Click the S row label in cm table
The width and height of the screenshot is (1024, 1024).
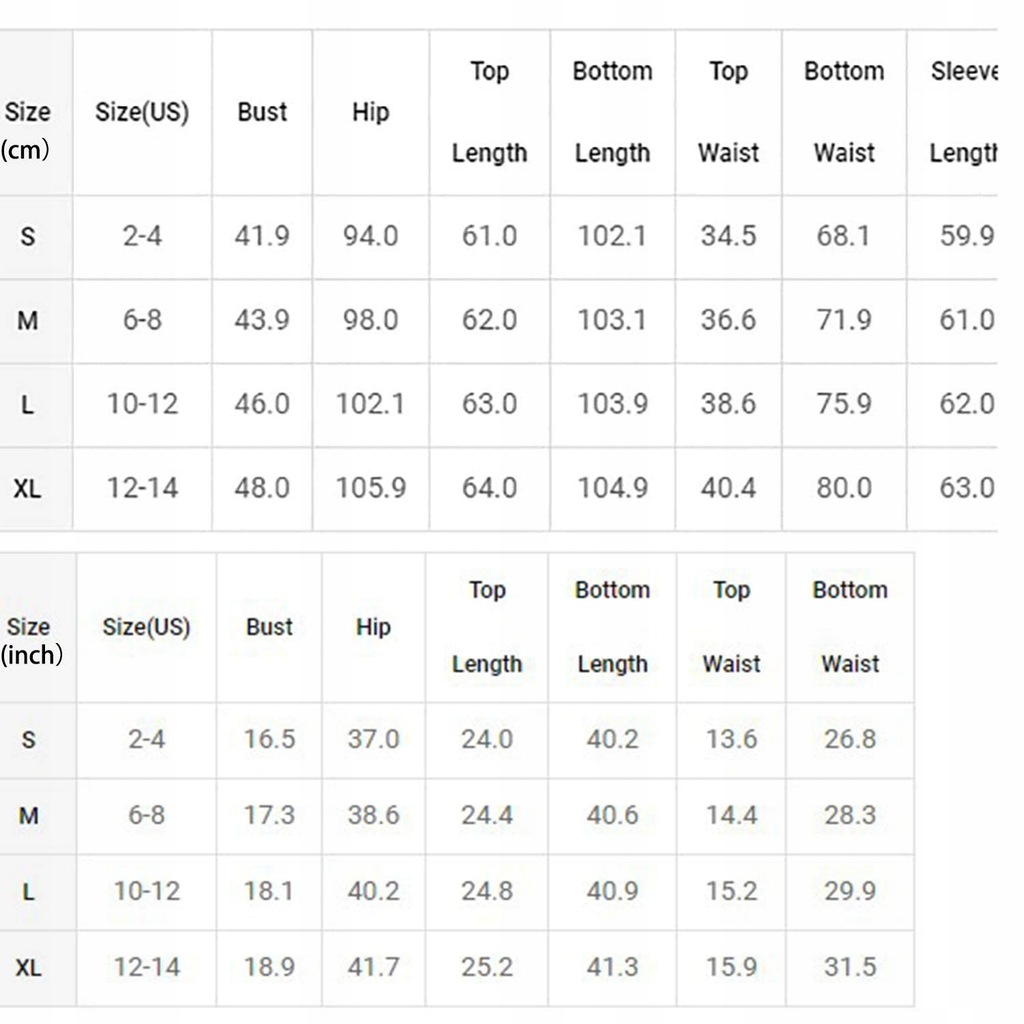[27, 236]
